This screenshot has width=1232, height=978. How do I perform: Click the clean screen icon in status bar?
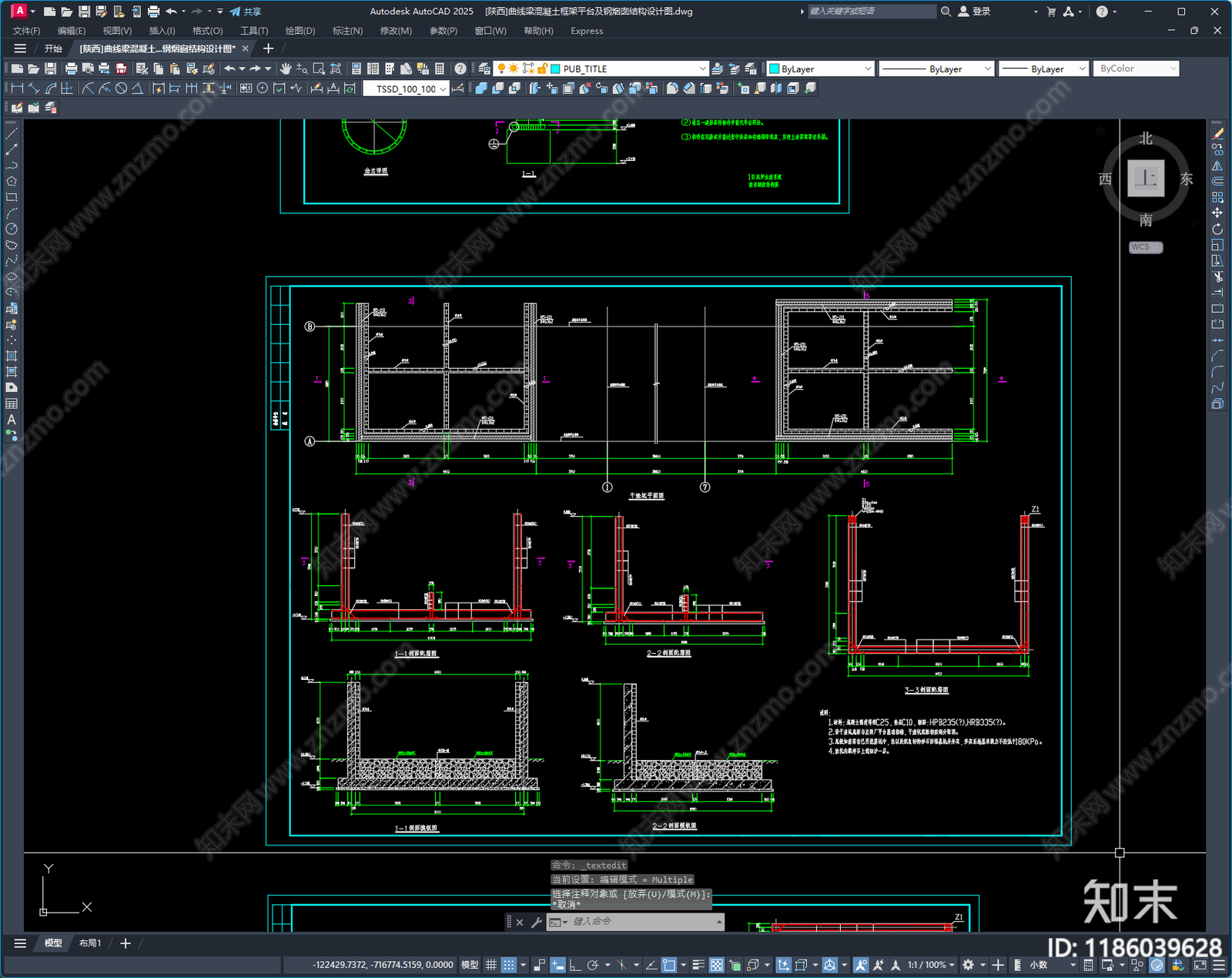pos(1200,965)
